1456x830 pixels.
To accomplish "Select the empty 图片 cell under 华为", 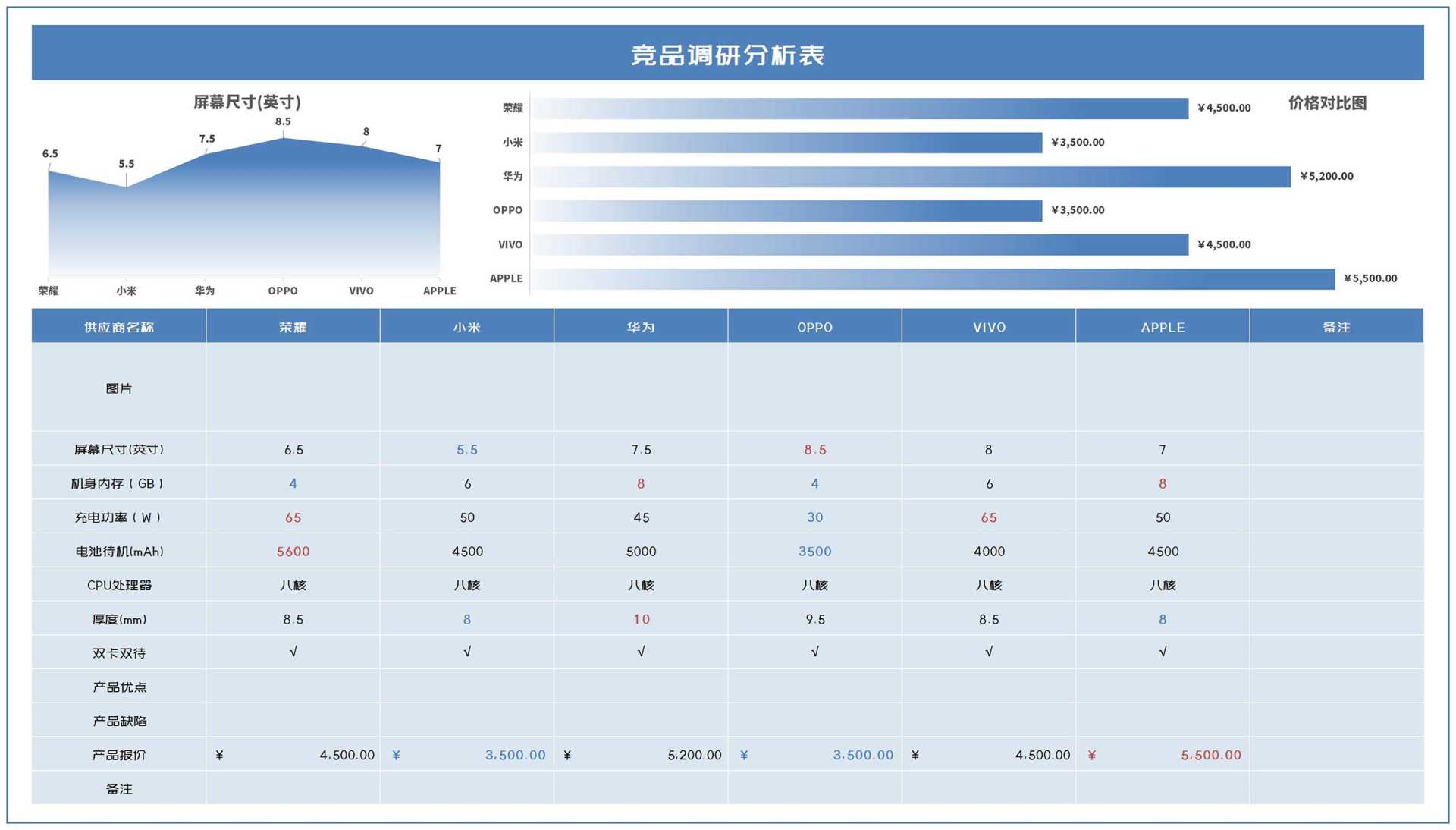I will pos(641,388).
